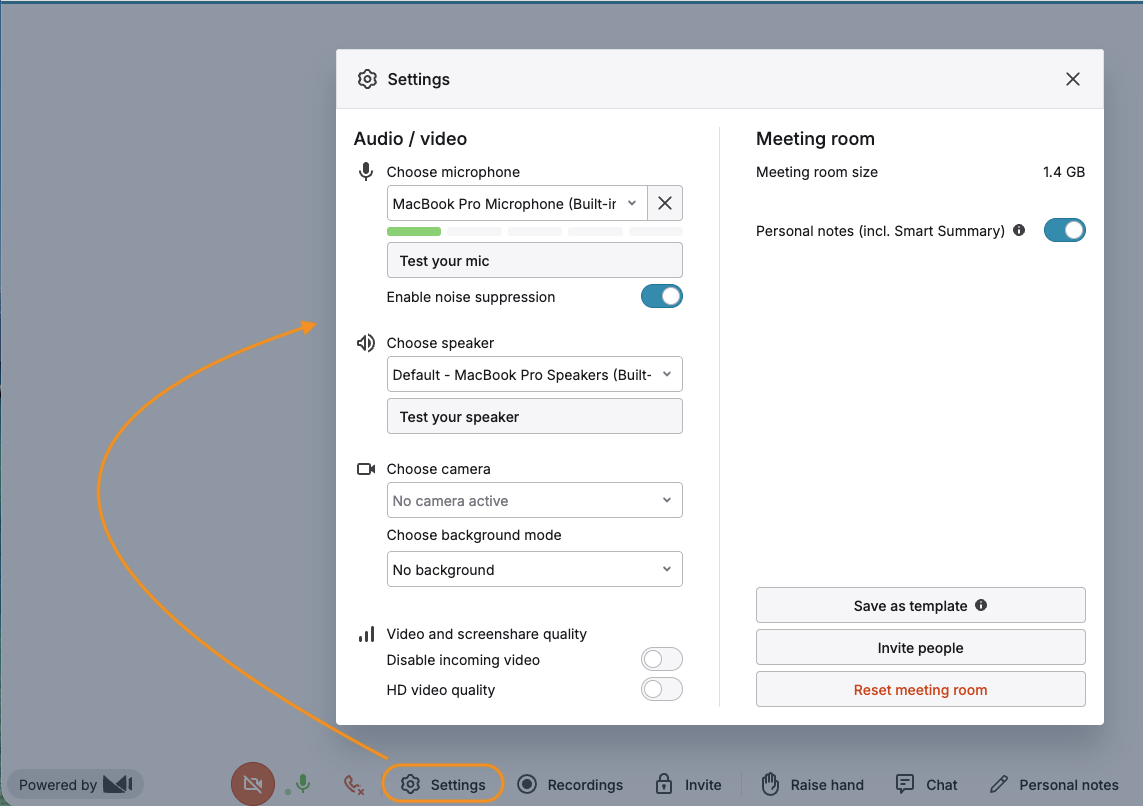This screenshot has width=1143, height=806.
Task: Enable the Disable incoming video switch
Action: pyautogui.click(x=661, y=659)
